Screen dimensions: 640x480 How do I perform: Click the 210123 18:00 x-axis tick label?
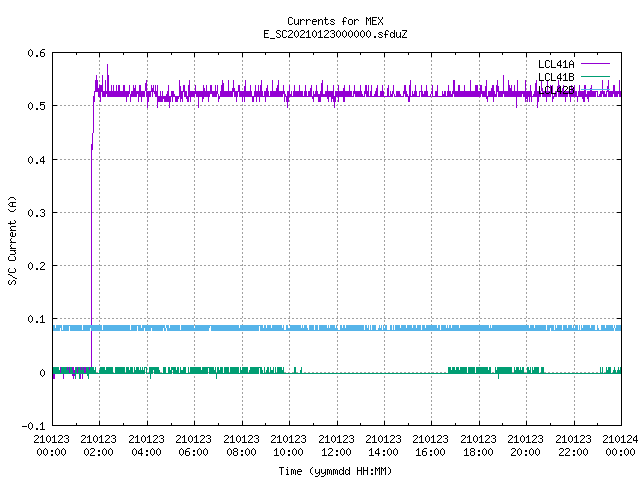click(x=478, y=446)
